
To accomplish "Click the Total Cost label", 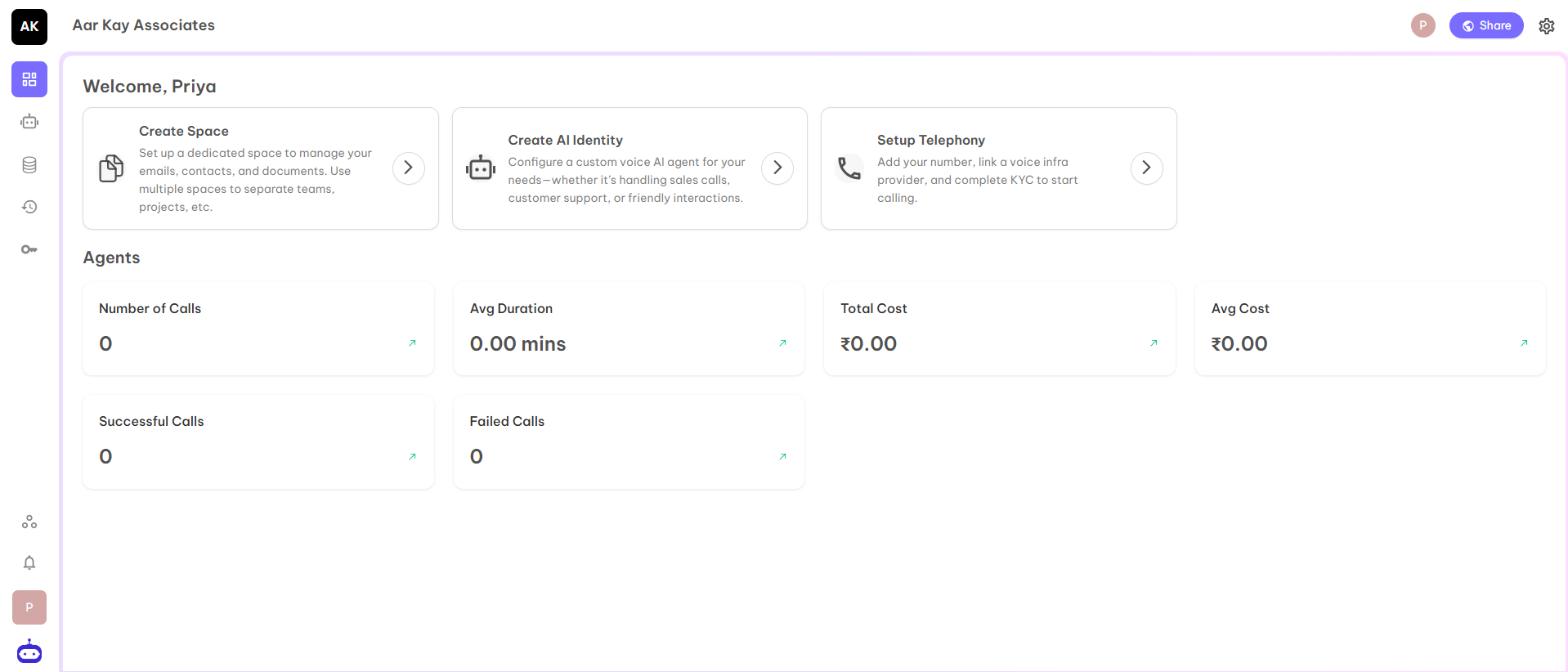I will click(x=874, y=308).
